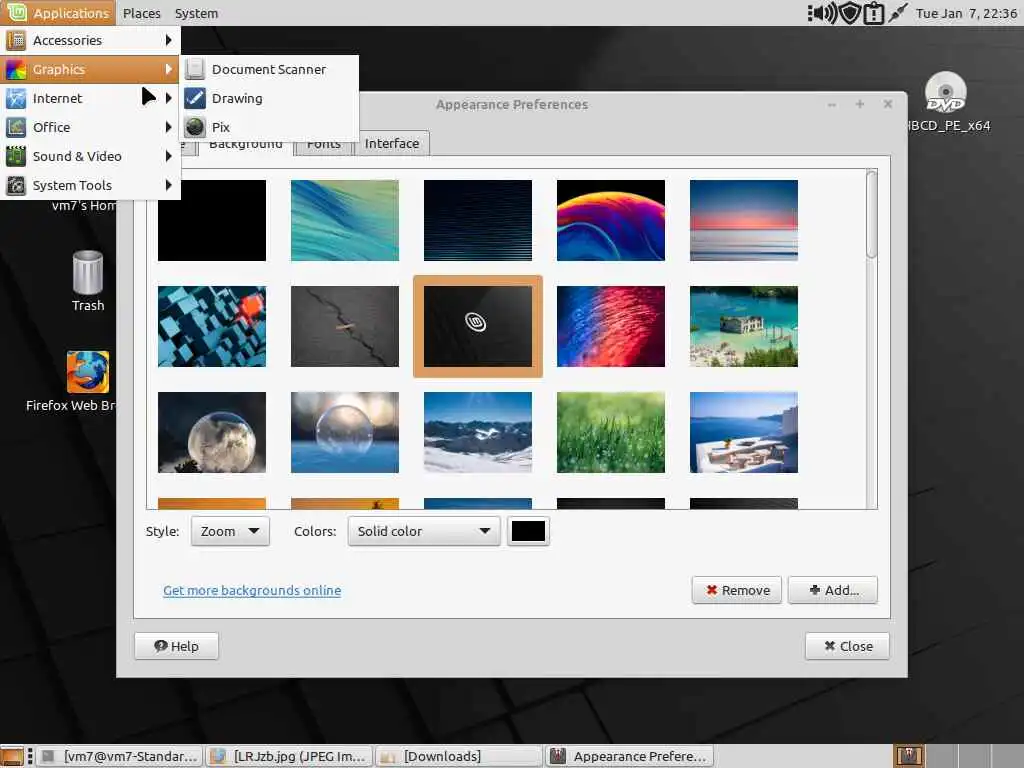Click the Office chart icon
The height and width of the screenshot is (768, 1024).
(16, 127)
